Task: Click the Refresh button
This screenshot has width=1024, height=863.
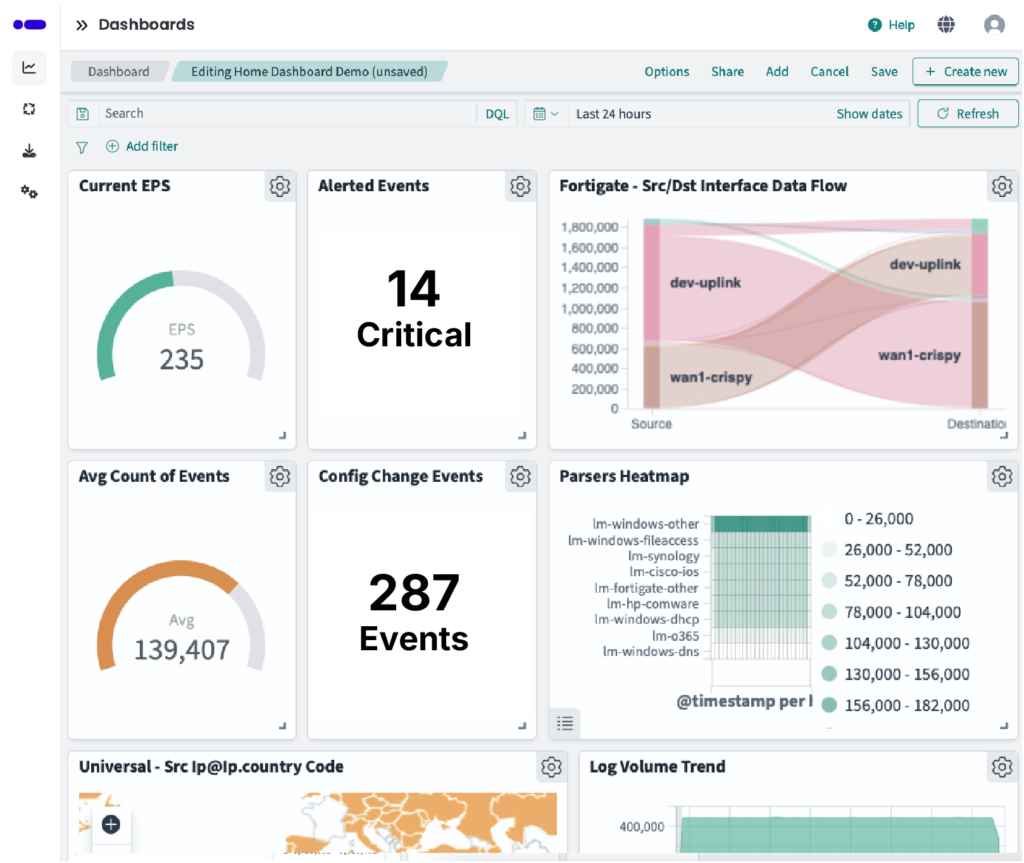Action: point(967,114)
